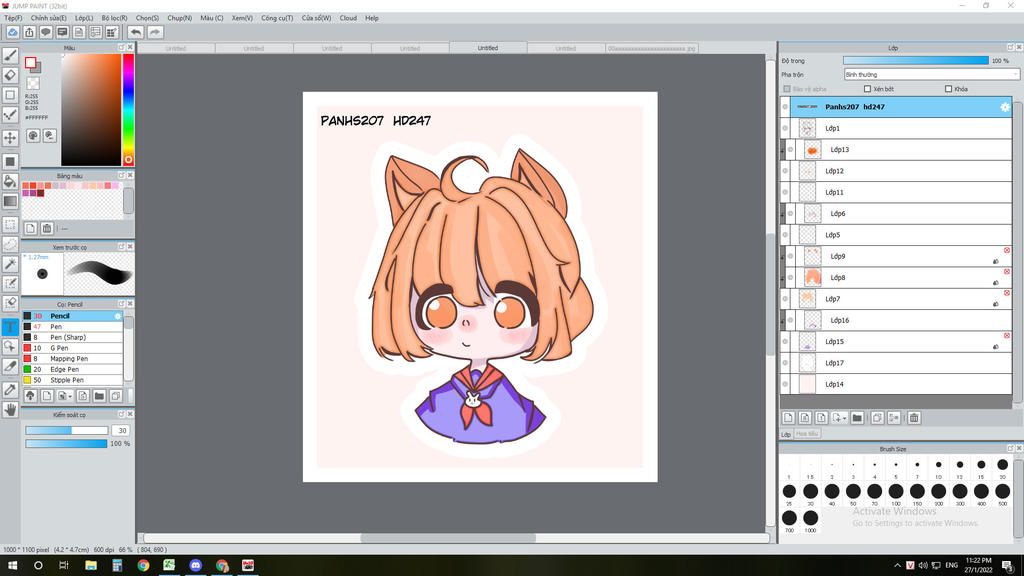Adjust the Độ trong opacity slider

(x=916, y=61)
